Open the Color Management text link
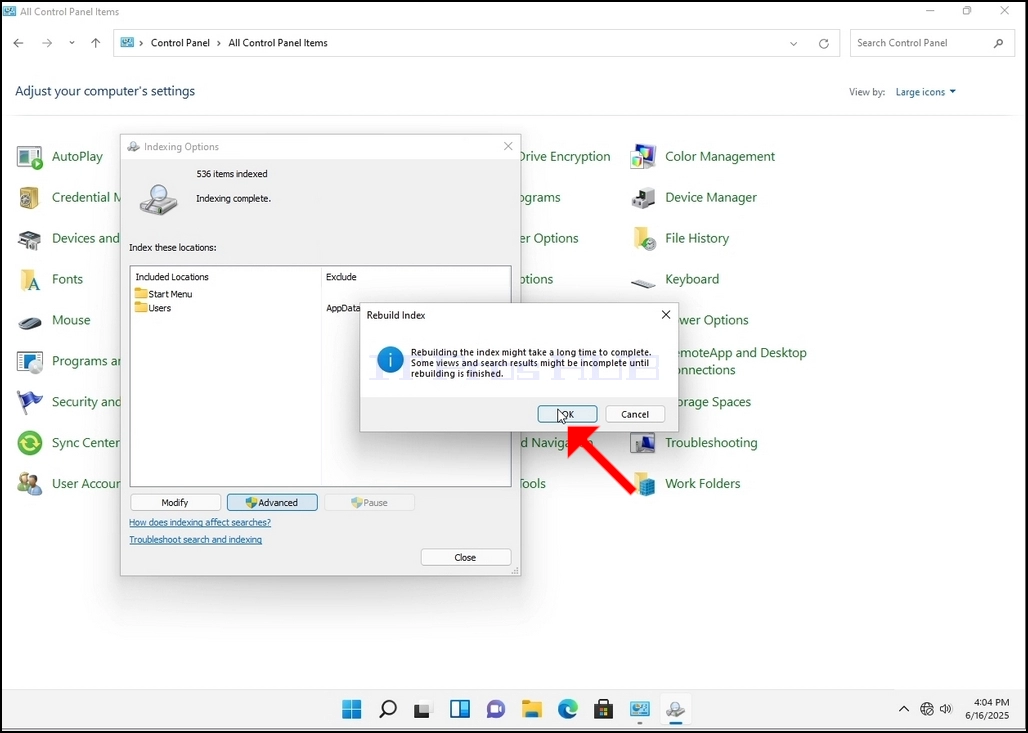Image resolution: width=1028 pixels, height=733 pixels. pyautogui.click(x=720, y=157)
